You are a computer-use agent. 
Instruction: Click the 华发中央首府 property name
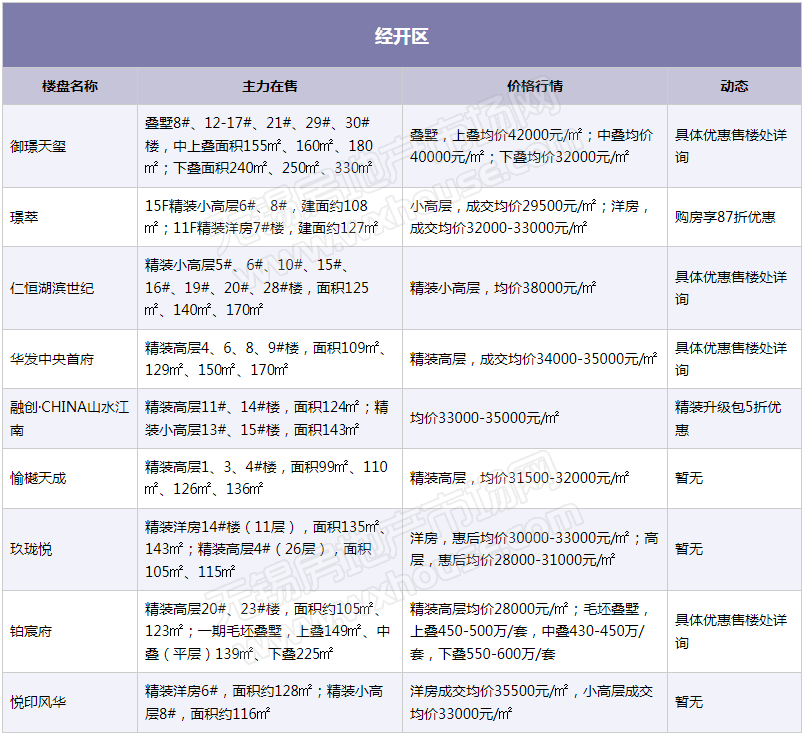[52, 359]
